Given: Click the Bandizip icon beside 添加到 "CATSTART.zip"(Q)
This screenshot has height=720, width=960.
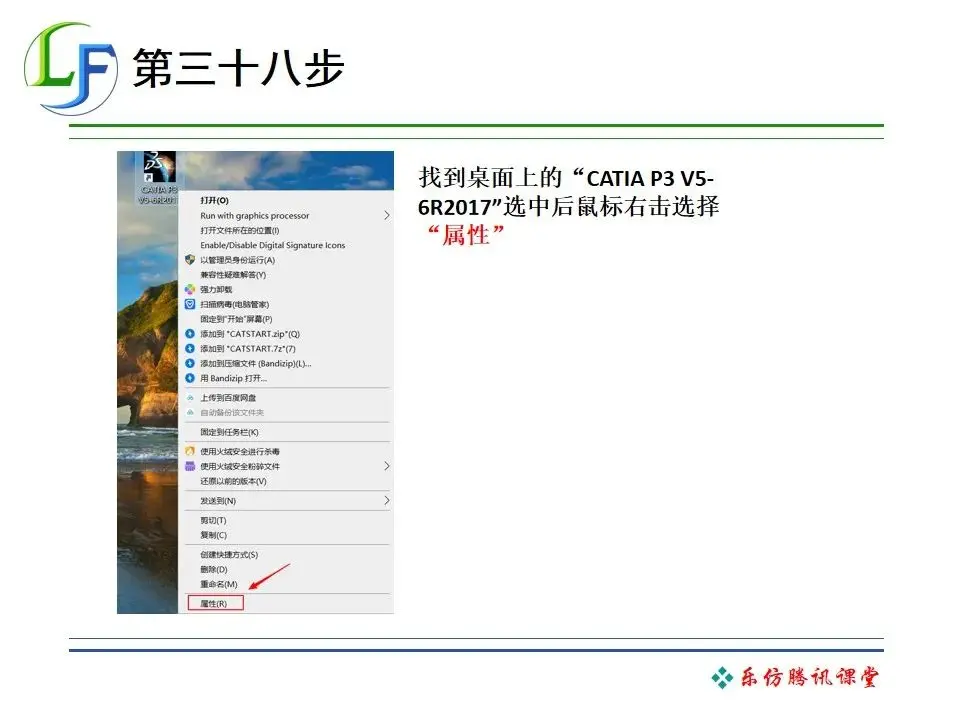Looking at the screenshot, I should pos(190,334).
